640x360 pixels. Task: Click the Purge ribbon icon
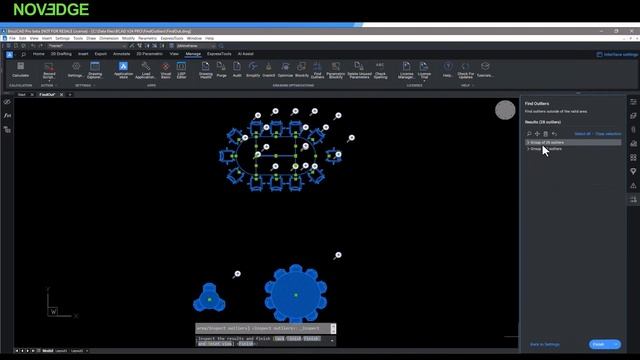click(x=221, y=69)
